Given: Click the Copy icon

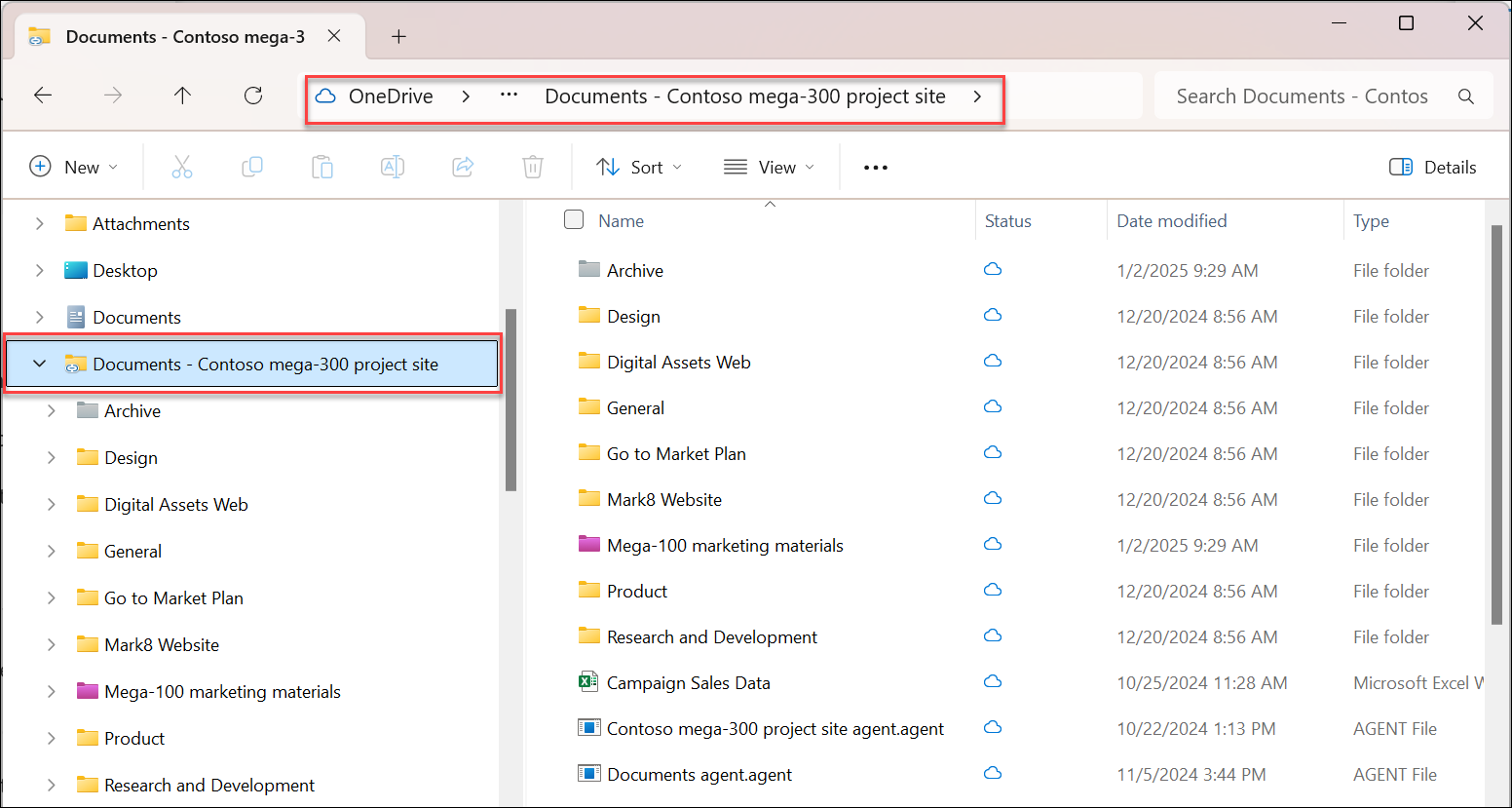Looking at the screenshot, I should [252, 166].
